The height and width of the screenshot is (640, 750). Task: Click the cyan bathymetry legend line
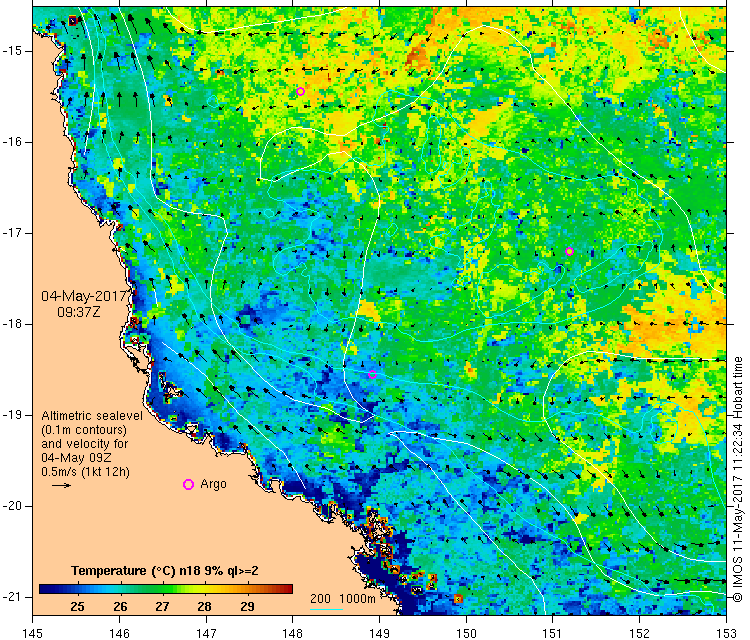pos(326,609)
